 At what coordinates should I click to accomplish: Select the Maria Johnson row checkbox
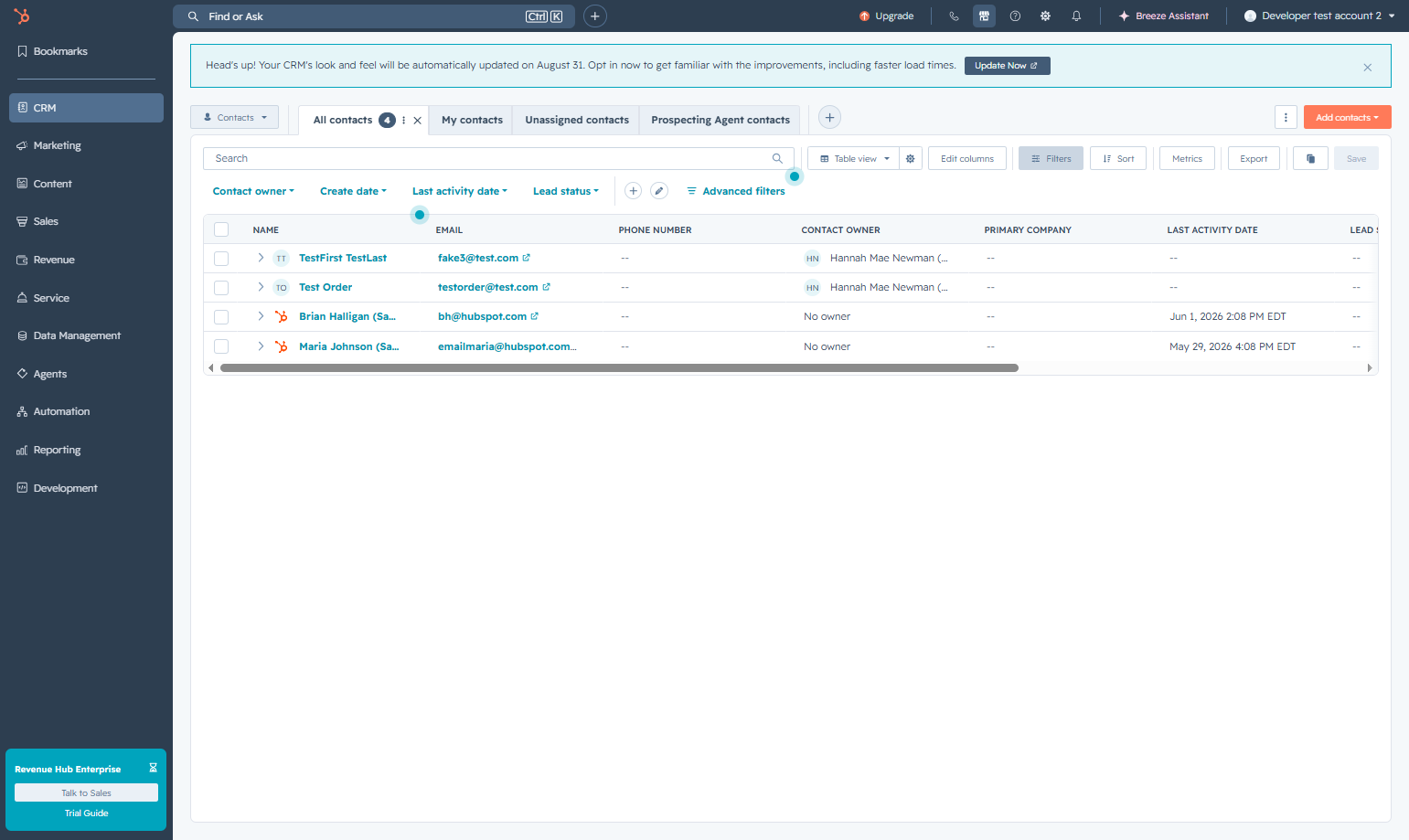pyautogui.click(x=221, y=346)
